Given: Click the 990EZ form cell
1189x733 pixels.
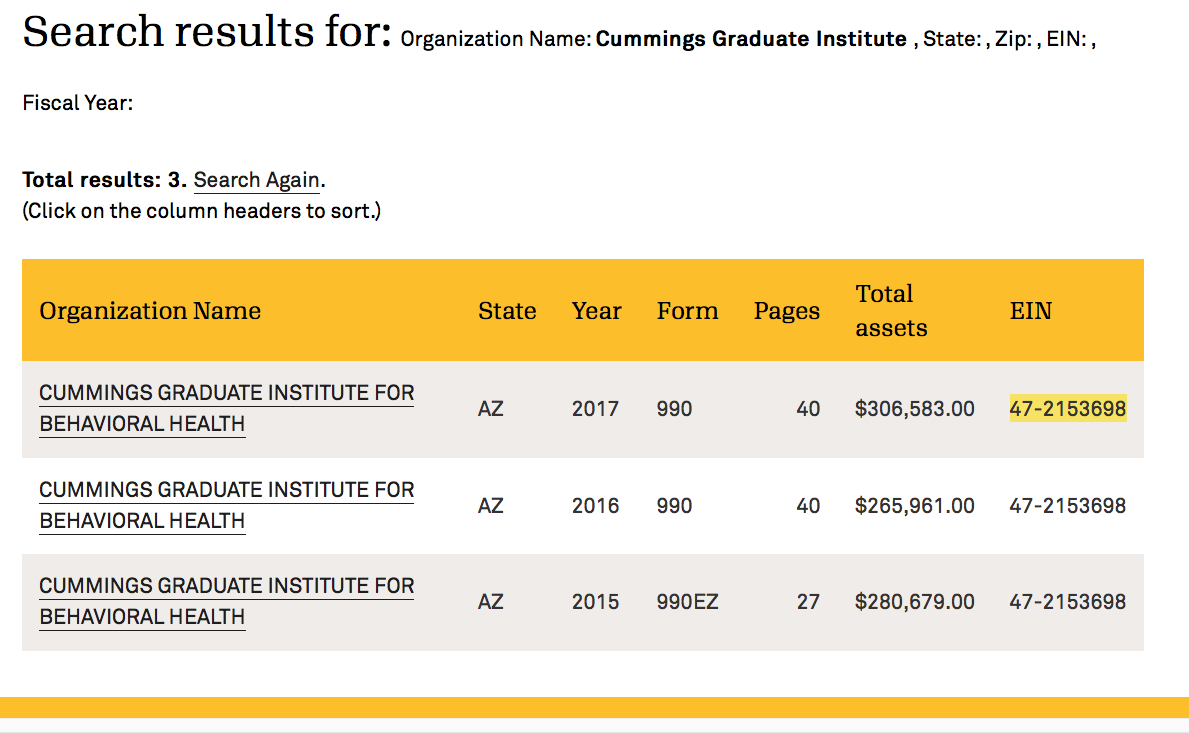Looking at the screenshot, I should pos(688,602).
